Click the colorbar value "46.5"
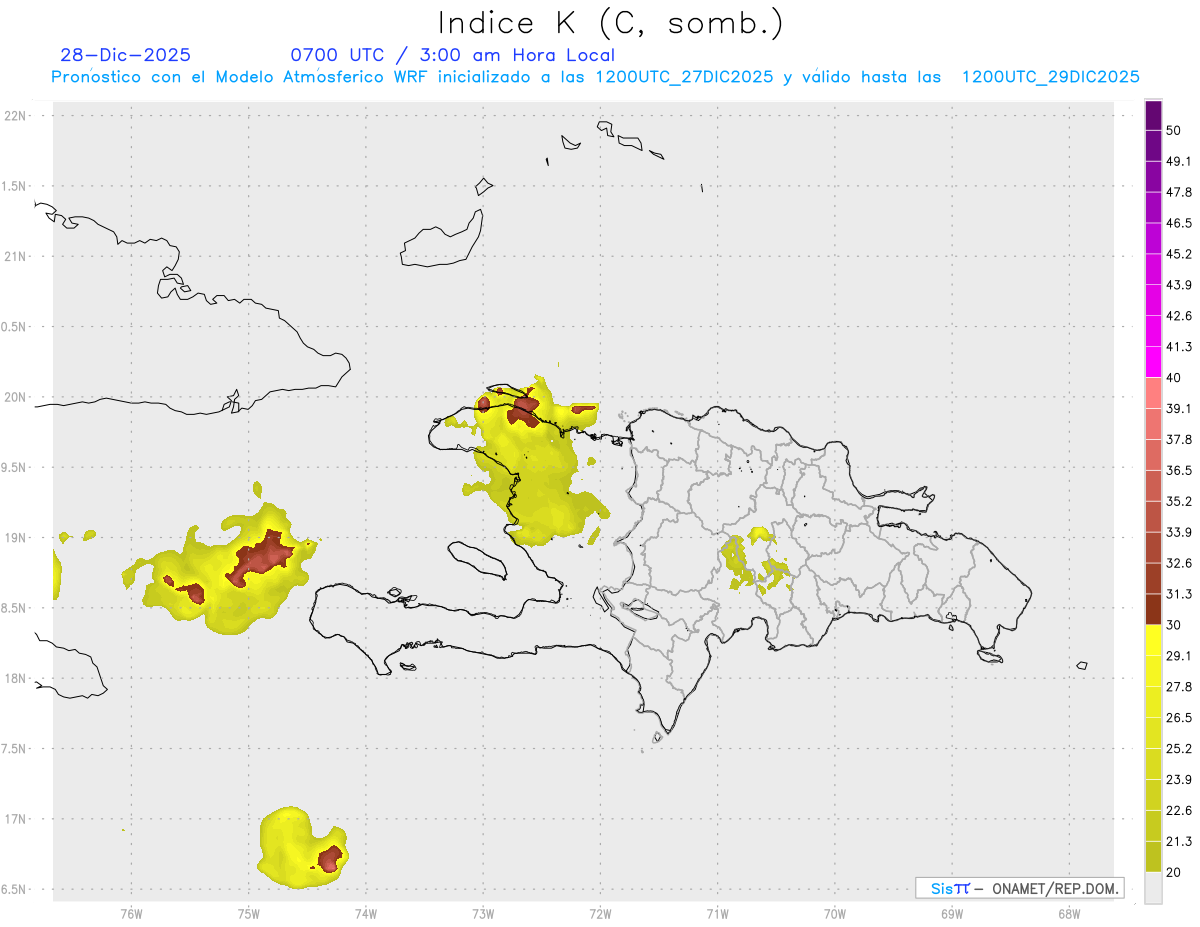The height and width of the screenshot is (927, 1200). (x=1179, y=223)
